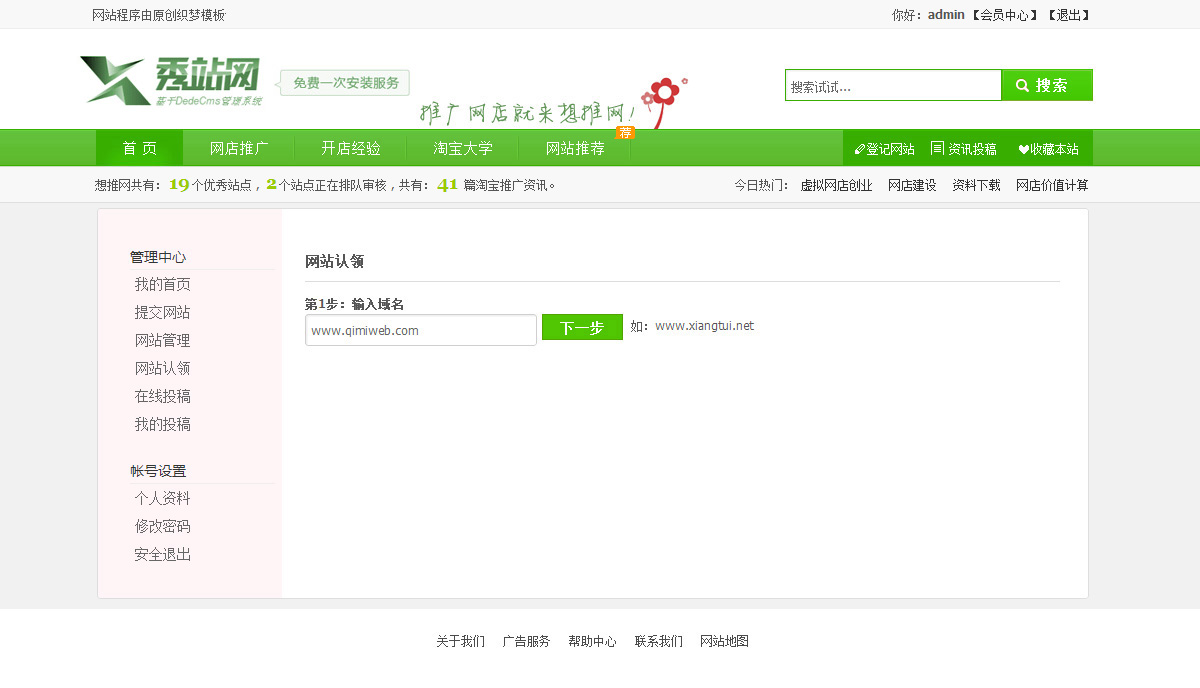Click the 会员中心 link at top
This screenshot has width=1200, height=688.
pos(1003,15)
